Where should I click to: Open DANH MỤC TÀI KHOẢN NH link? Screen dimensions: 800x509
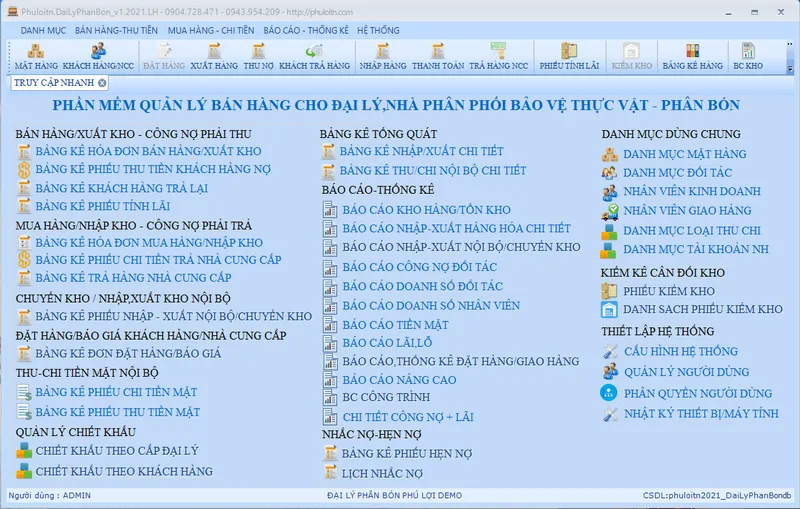coord(696,249)
